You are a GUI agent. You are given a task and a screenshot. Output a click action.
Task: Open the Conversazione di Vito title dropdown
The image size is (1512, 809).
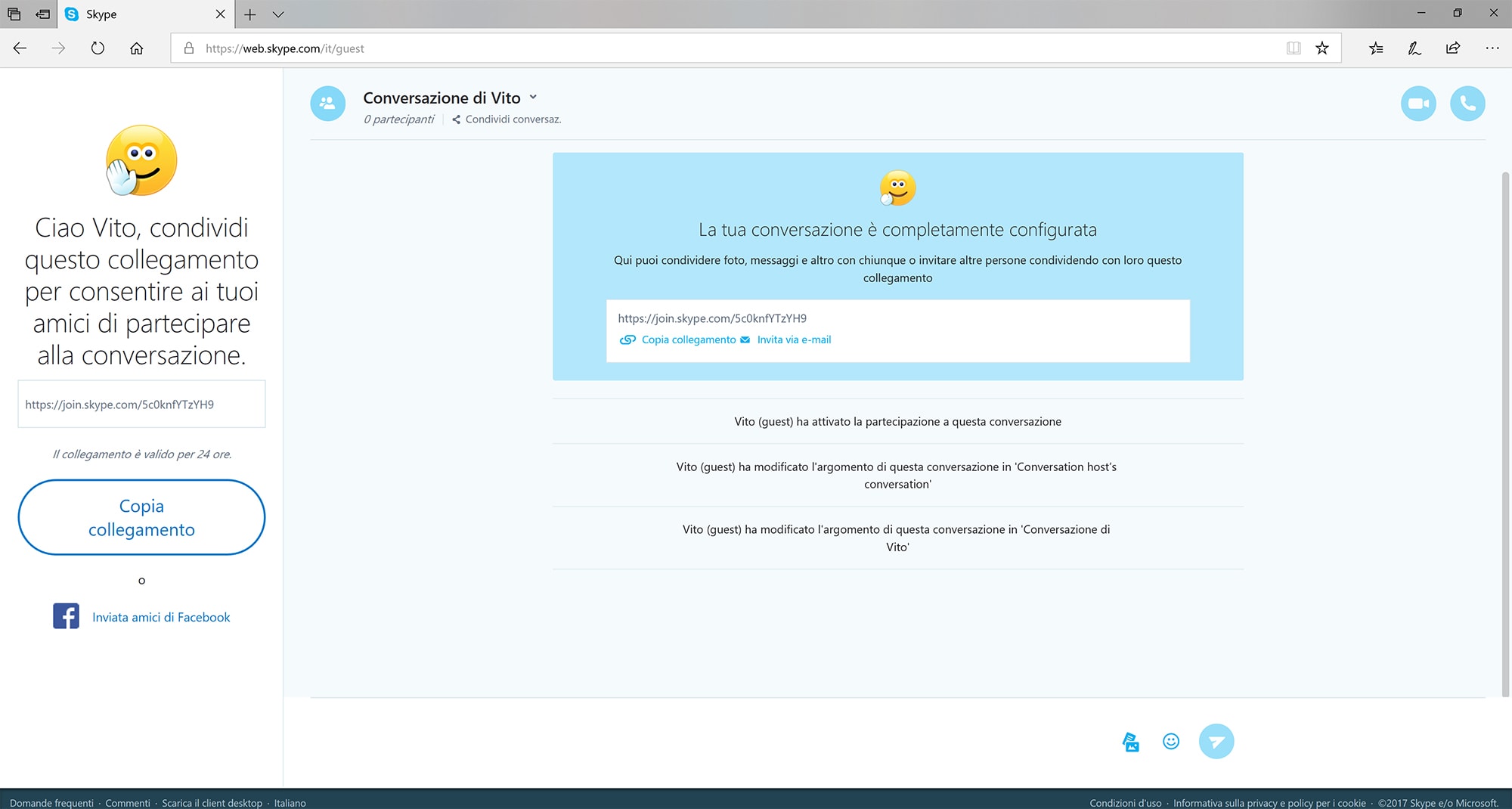(533, 98)
